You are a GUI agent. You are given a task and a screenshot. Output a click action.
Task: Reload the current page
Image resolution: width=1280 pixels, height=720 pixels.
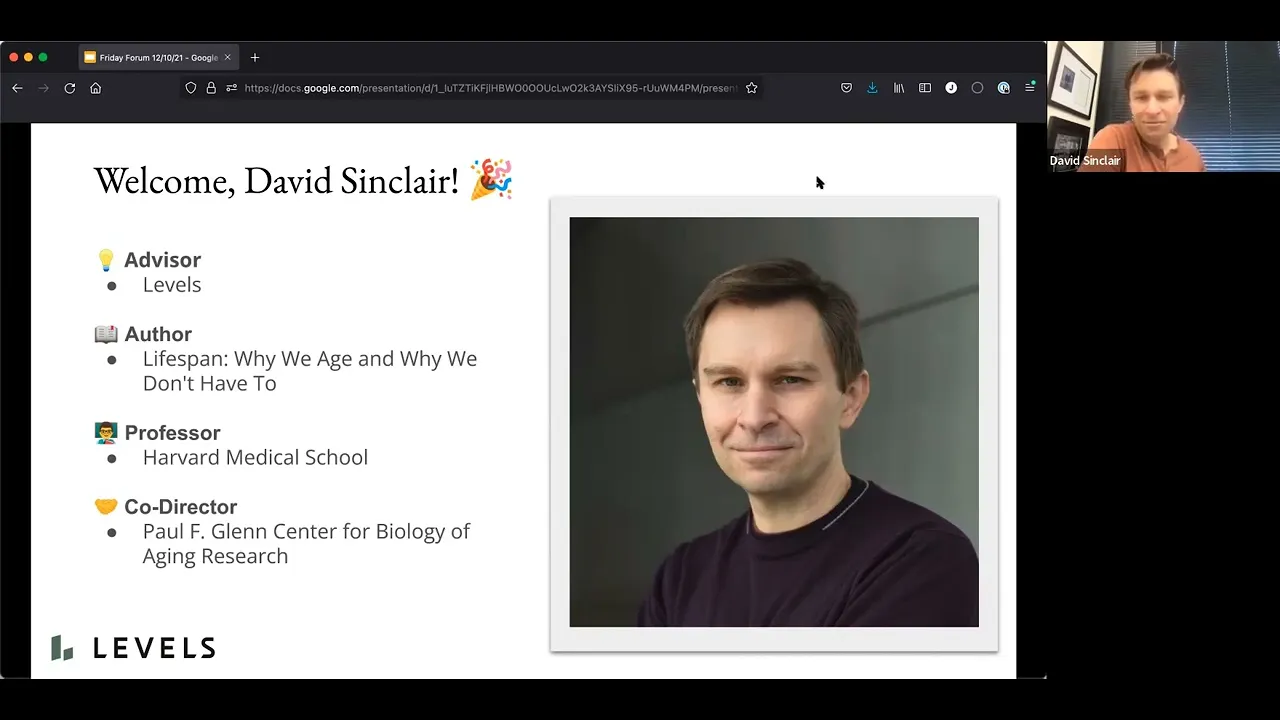pyautogui.click(x=70, y=88)
